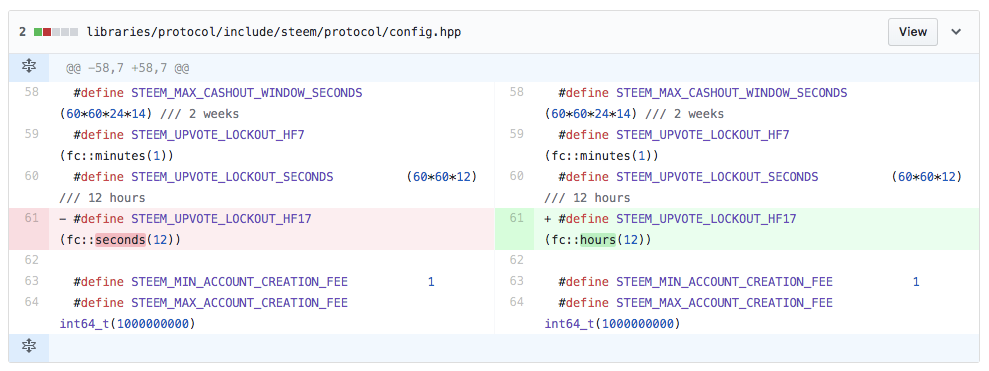This screenshot has height=371, width=989.
Task: Collapse the config.hpp file diff chevron
Action: (956, 32)
